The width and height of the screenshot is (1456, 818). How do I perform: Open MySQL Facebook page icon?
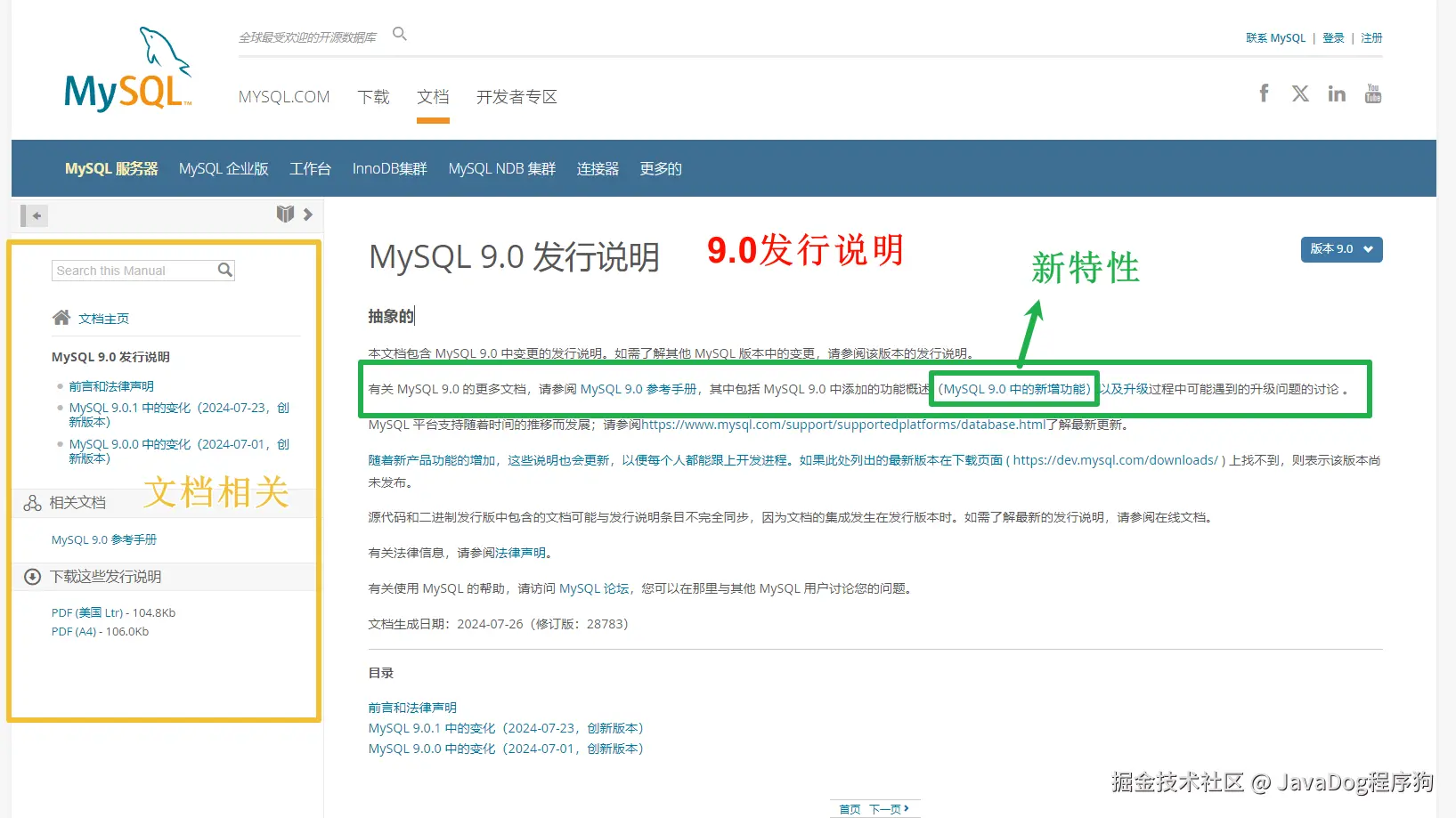(1264, 93)
